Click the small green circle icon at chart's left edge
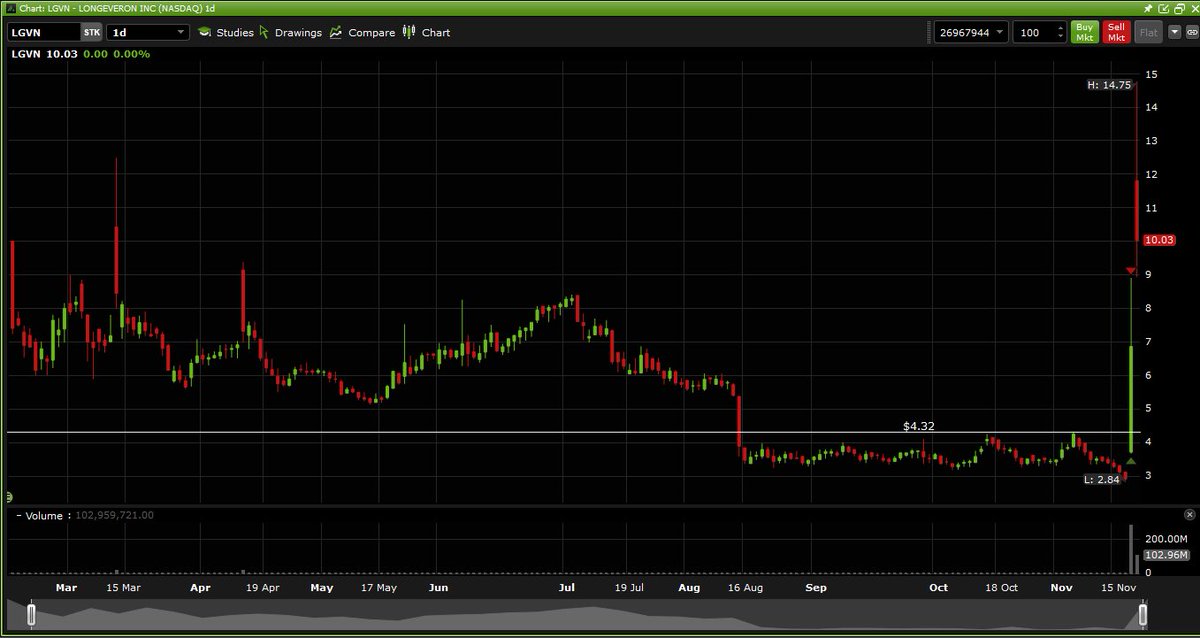The image size is (1200, 638). (x=8, y=496)
